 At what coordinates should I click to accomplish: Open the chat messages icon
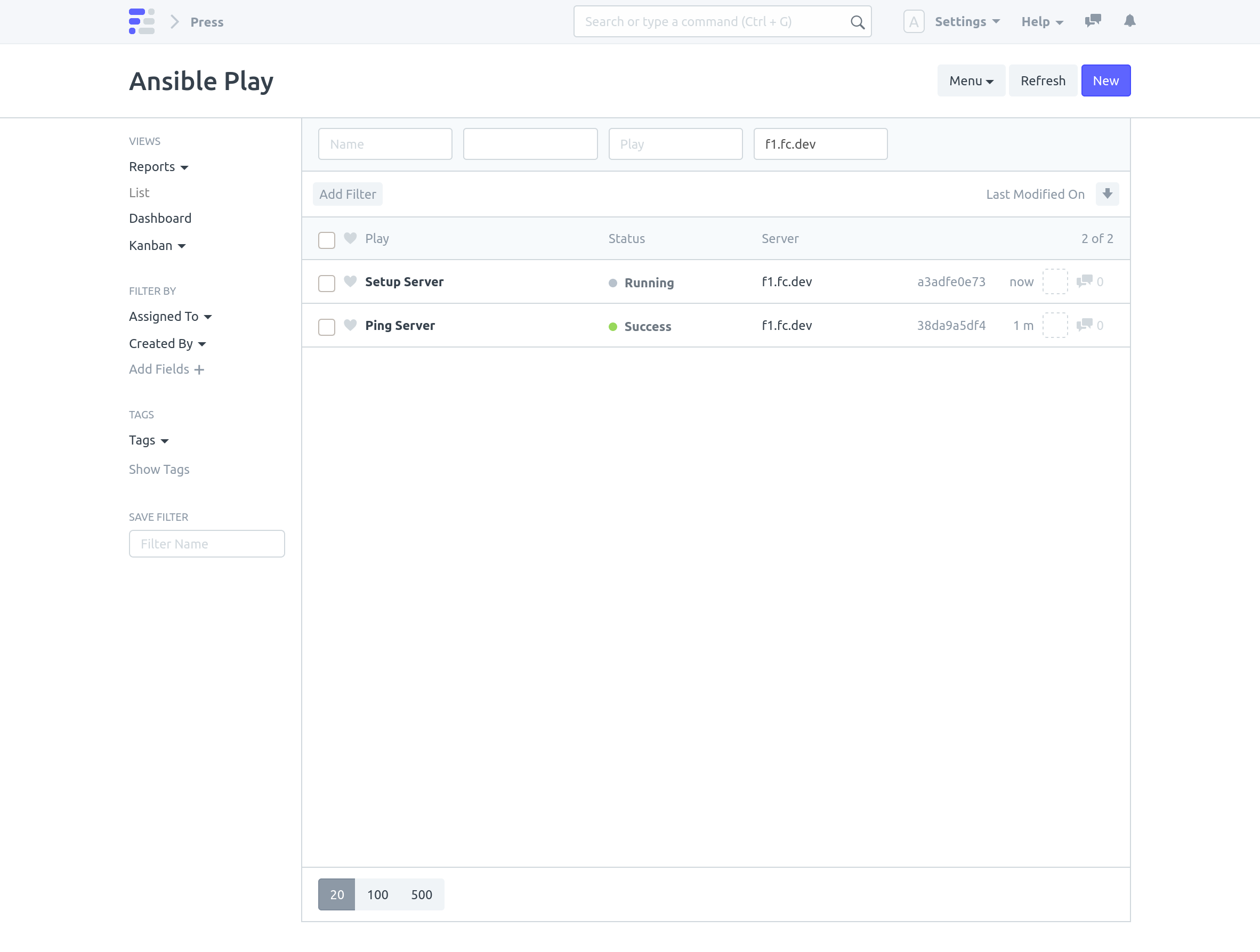pyautogui.click(x=1093, y=21)
